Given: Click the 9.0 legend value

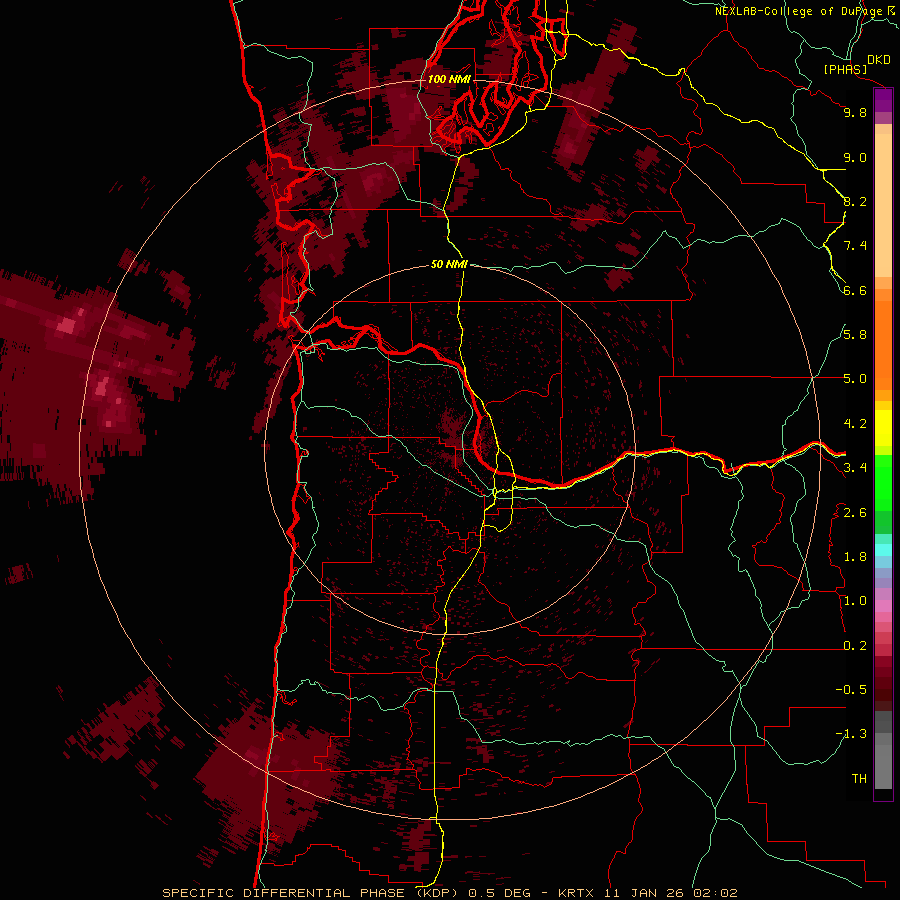Looking at the screenshot, I should pos(855,157).
